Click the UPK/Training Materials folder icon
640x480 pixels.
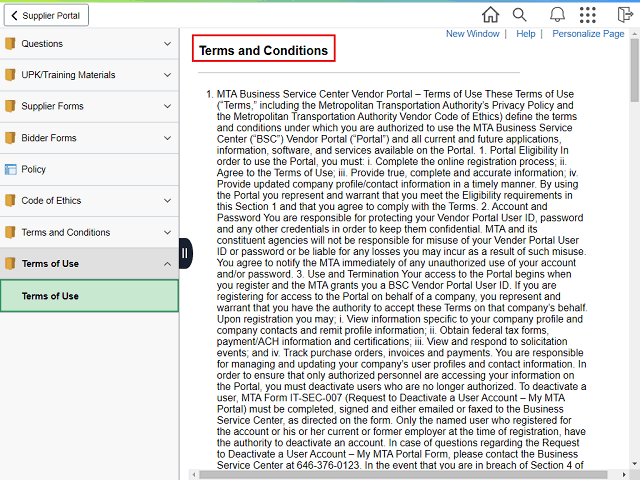(x=10, y=75)
